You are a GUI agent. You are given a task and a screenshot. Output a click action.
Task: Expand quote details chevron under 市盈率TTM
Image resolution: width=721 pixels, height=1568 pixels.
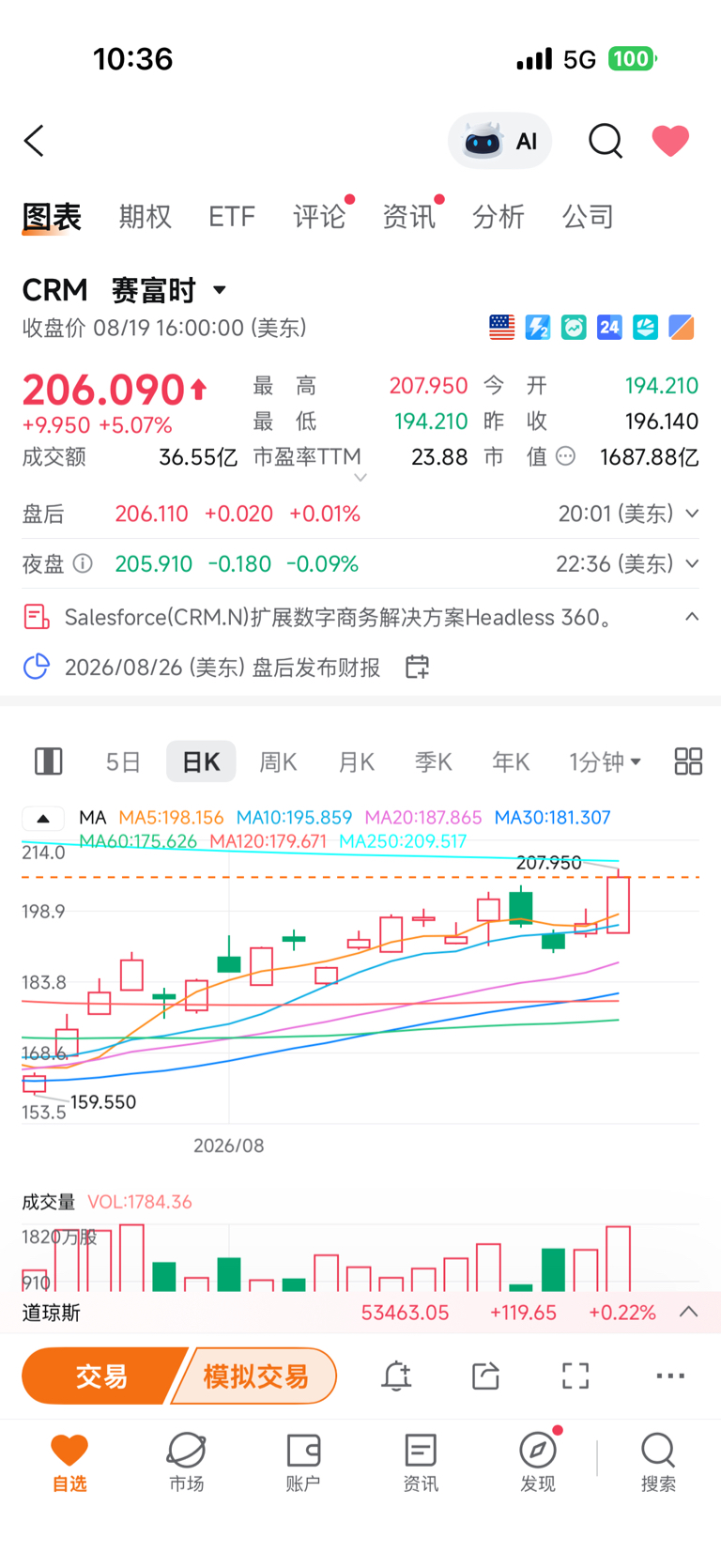coord(360,478)
